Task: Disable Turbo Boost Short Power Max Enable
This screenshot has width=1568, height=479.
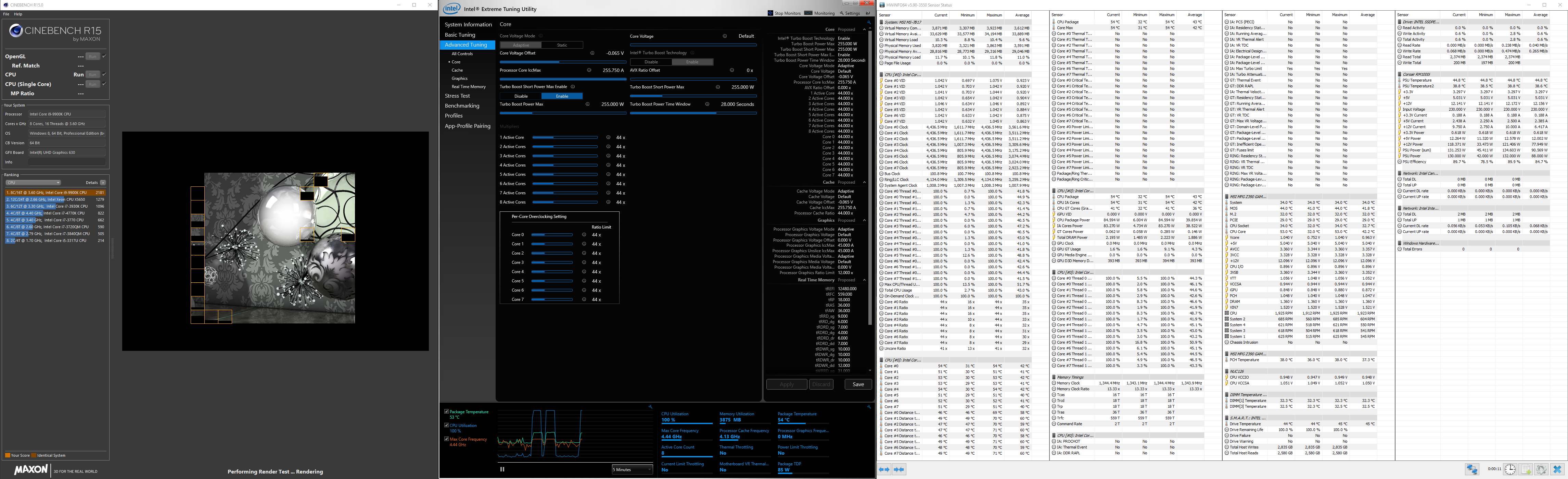Action: (x=520, y=96)
